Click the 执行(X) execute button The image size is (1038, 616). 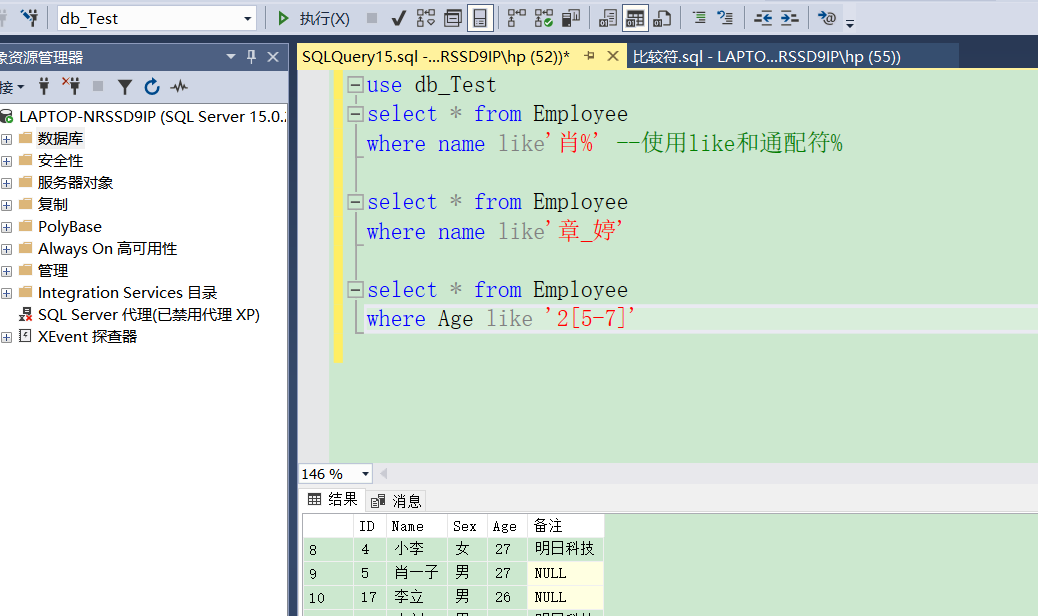(312, 19)
